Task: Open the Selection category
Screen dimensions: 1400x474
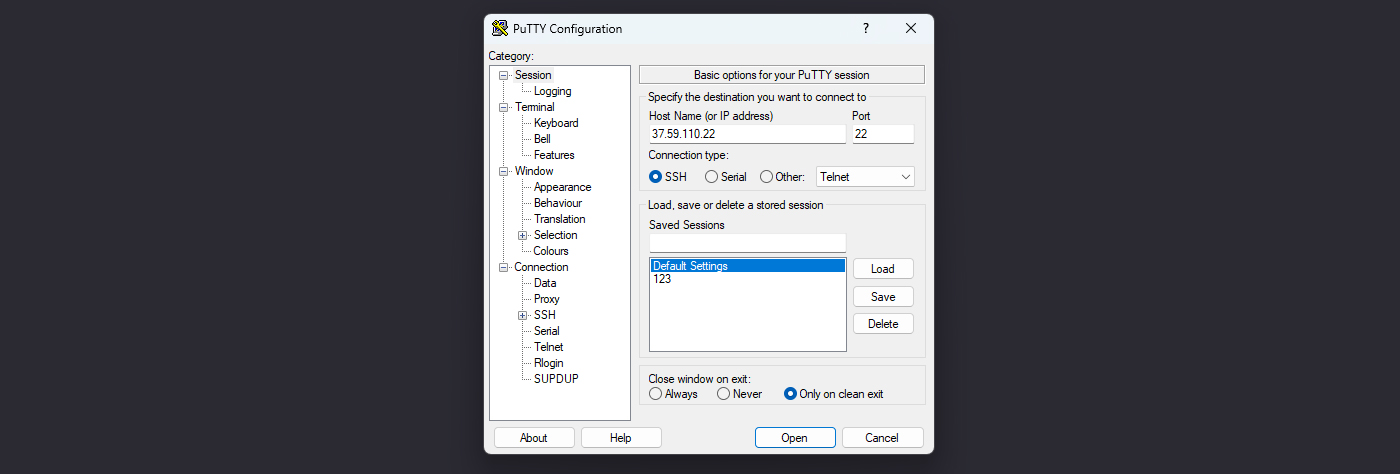Action: (x=556, y=235)
